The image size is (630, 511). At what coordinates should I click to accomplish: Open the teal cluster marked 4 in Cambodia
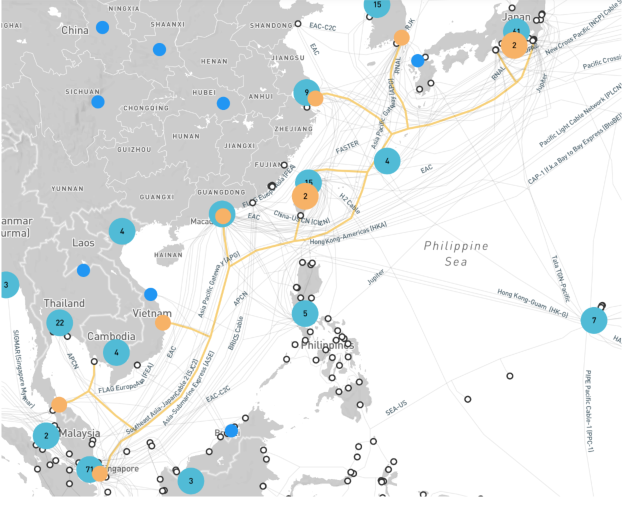pos(117,352)
